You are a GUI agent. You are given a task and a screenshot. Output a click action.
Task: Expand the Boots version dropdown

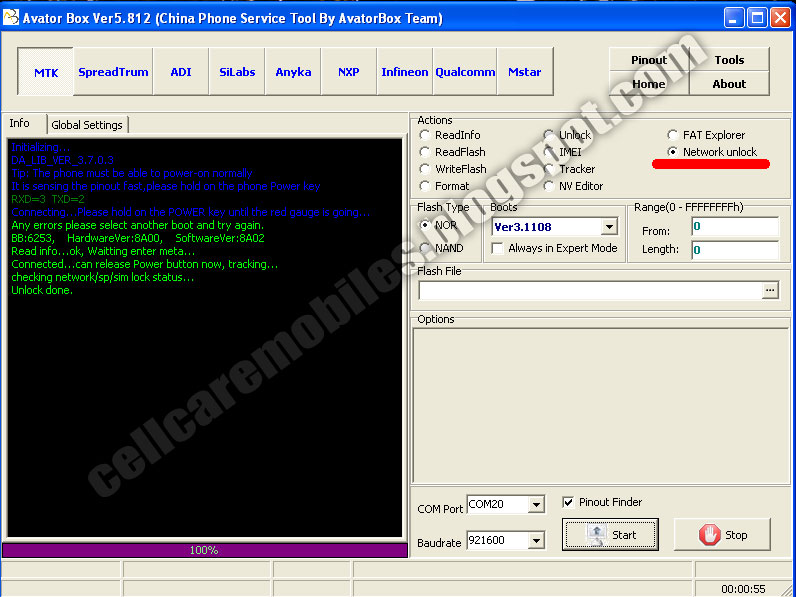pos(609,227)
